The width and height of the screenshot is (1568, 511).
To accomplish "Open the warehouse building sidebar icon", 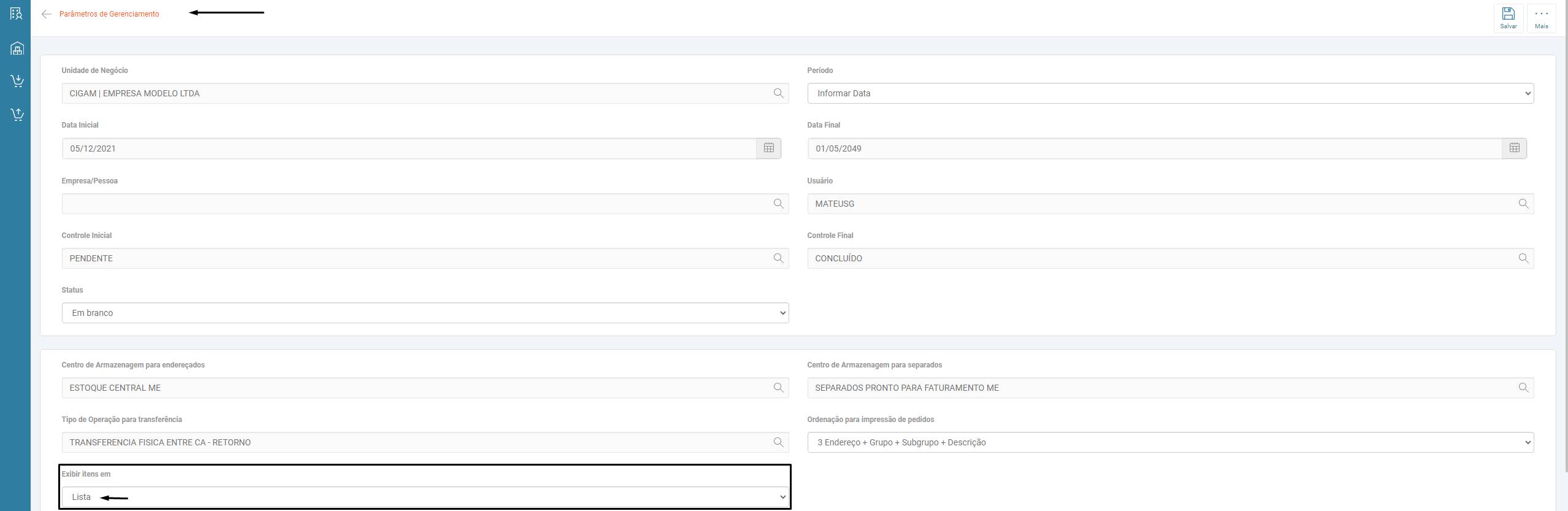I will 17,48.
